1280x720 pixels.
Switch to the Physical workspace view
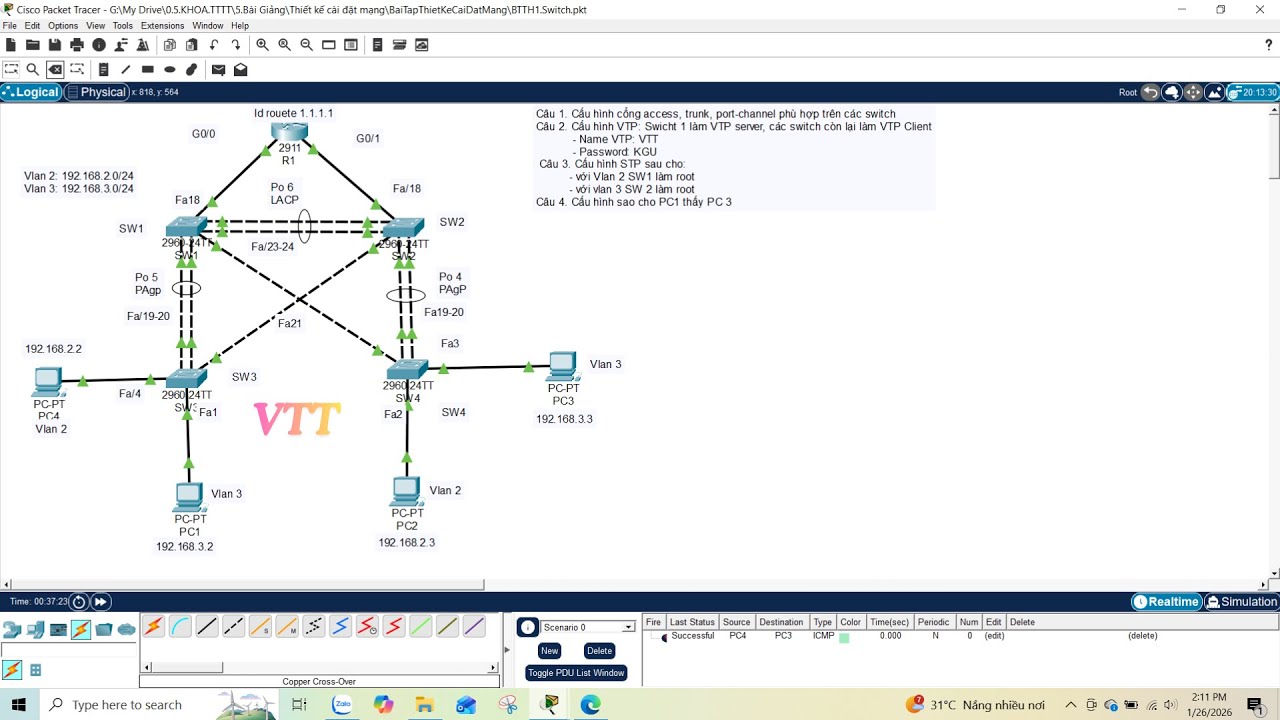tap(97, 92)
